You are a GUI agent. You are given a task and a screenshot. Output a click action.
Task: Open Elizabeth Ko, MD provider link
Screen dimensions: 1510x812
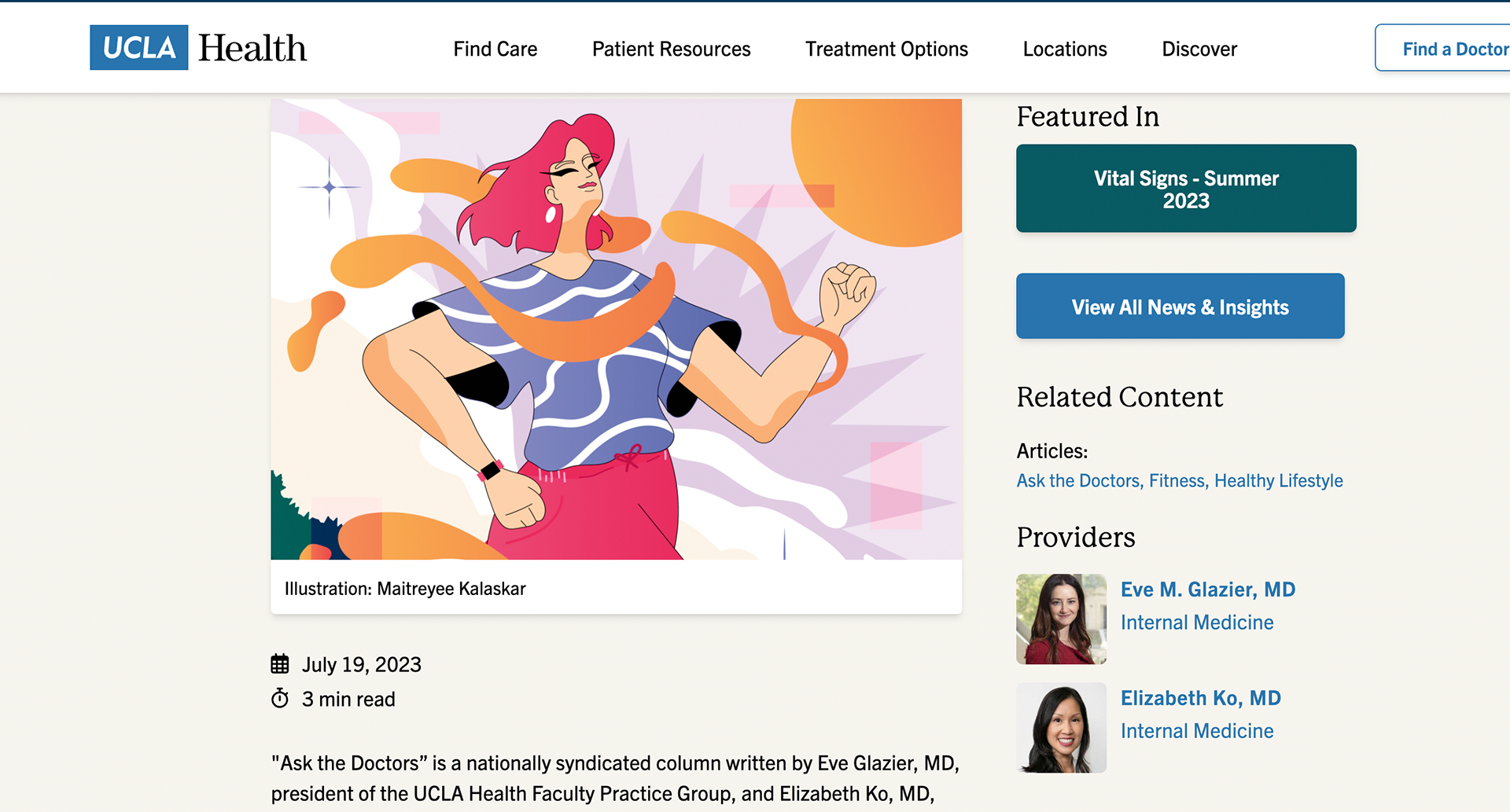point(1200,698)
